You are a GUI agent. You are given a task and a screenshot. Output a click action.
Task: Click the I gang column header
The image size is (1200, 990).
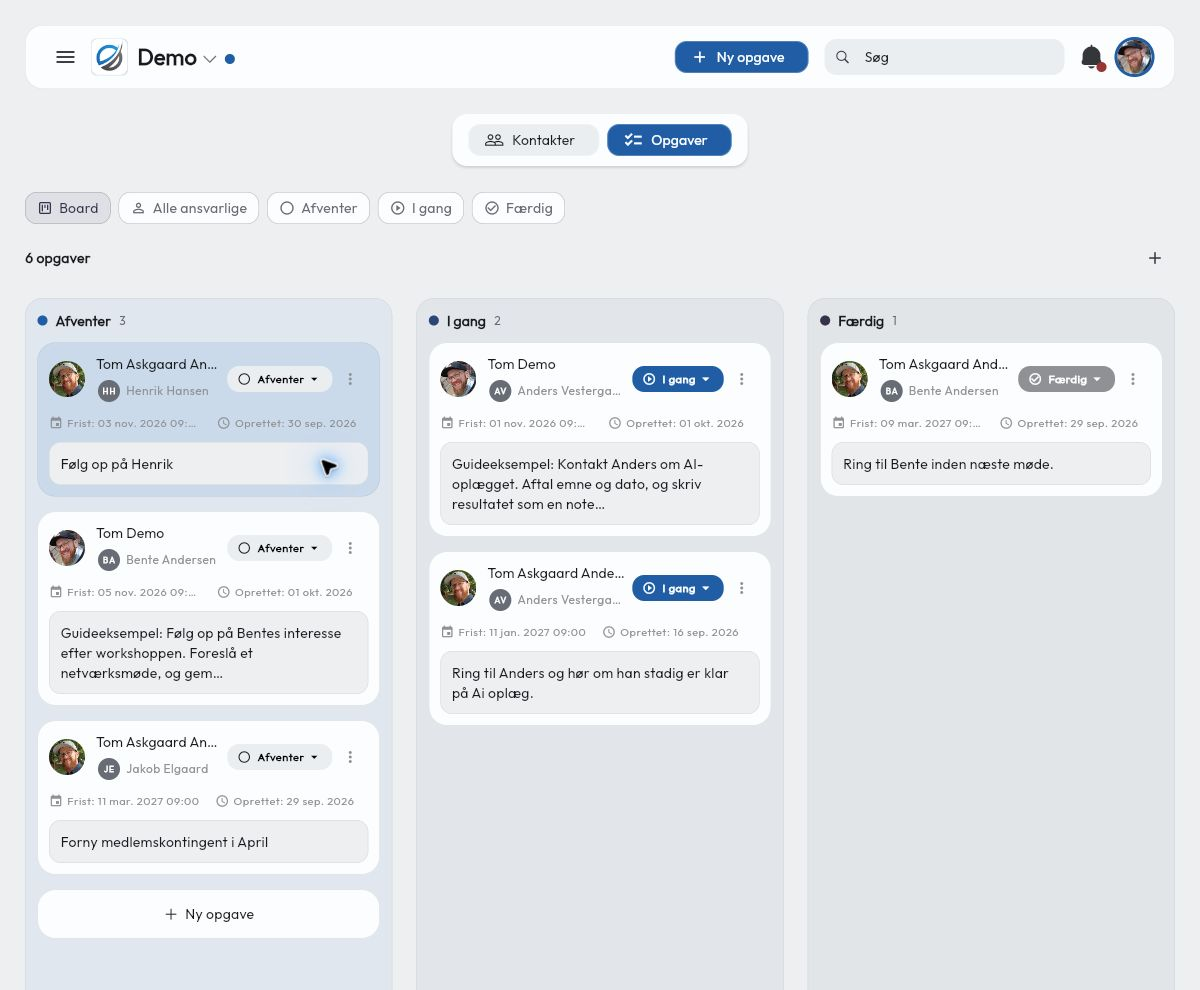pos(466,321)
